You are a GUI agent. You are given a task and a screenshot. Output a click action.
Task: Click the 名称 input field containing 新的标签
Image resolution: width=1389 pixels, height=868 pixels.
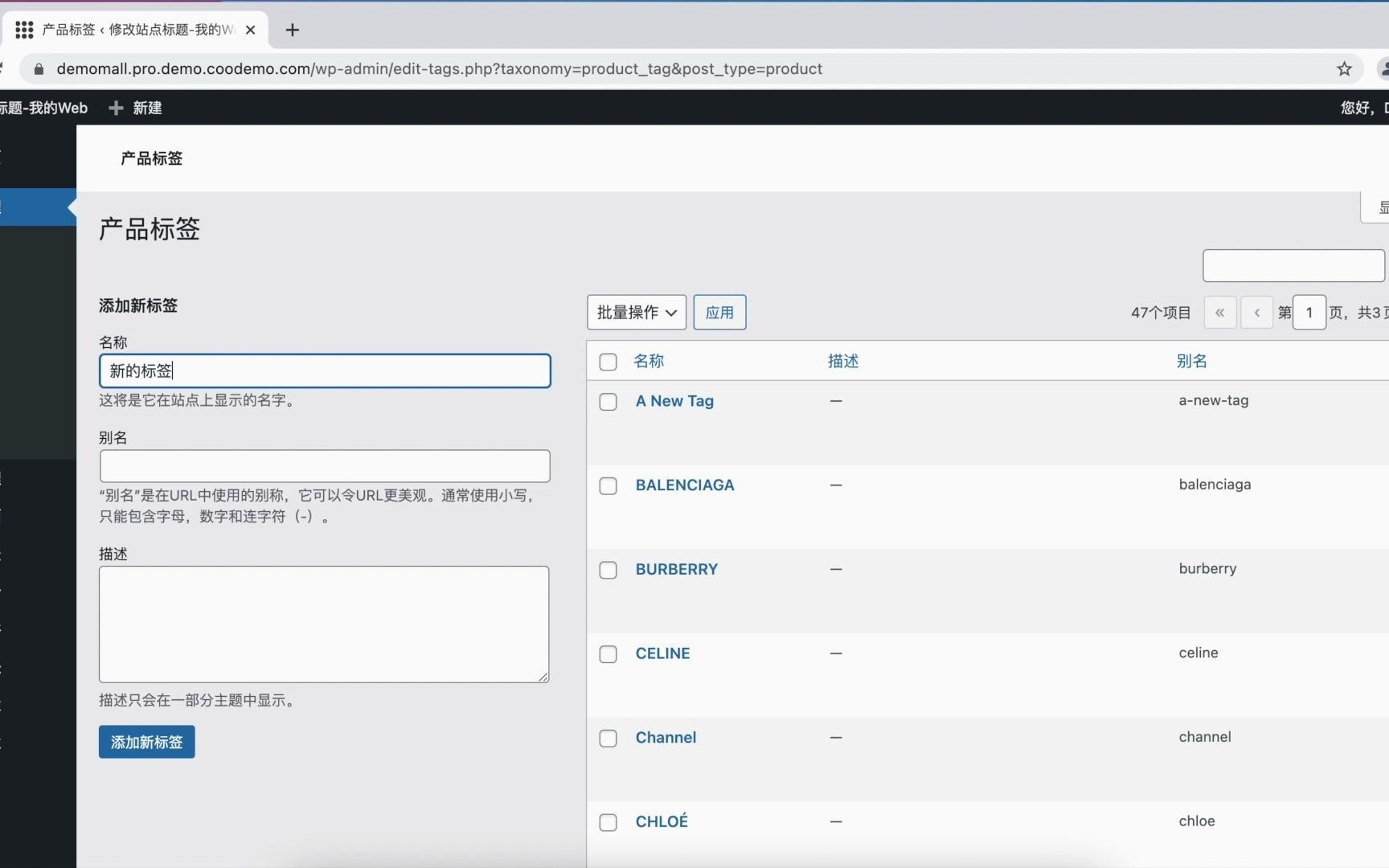[x=325, y=371]
